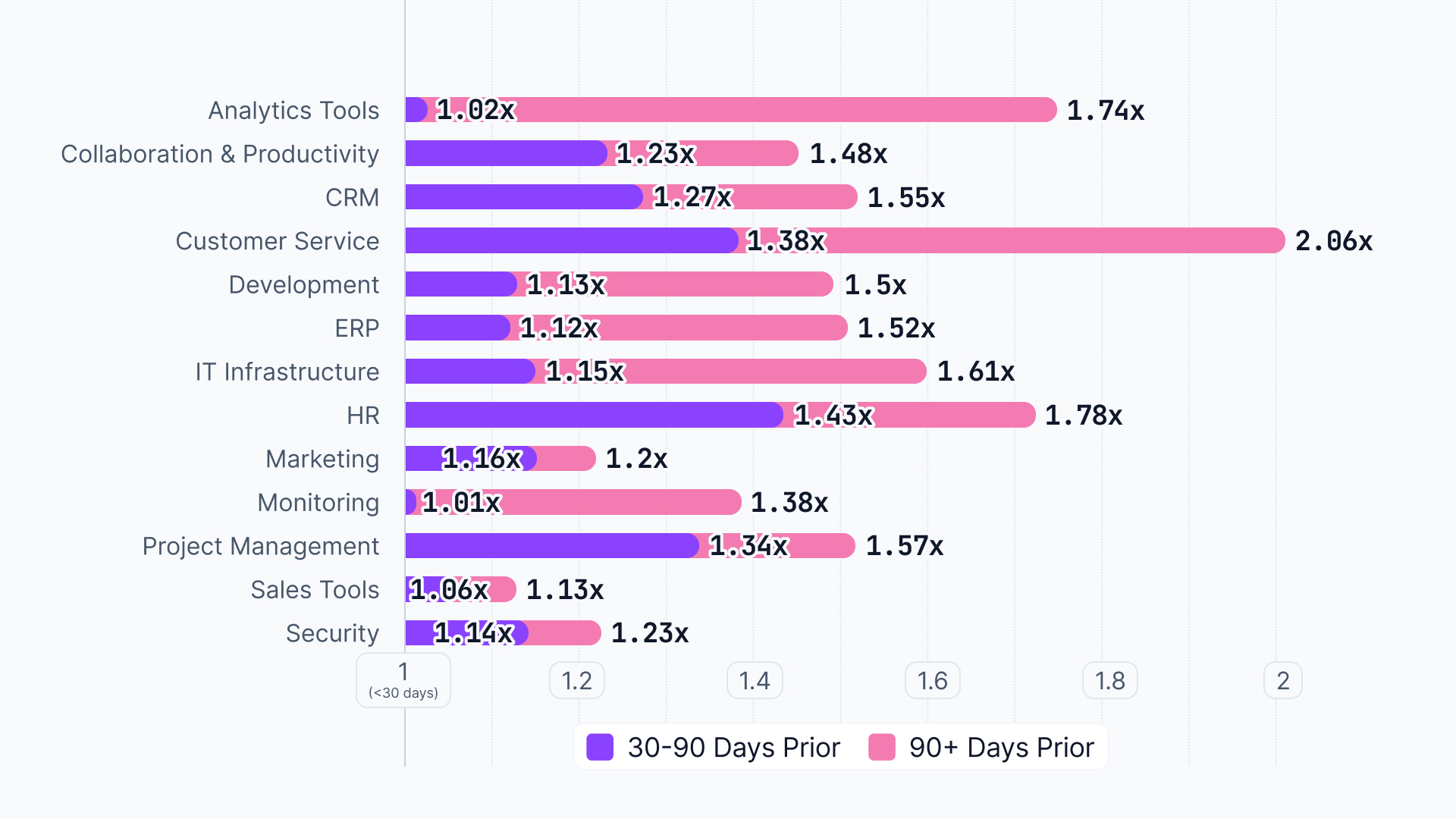Click the Project Management purple bar
The width and height of the screenshot is (1456, 819).
(x=550, y=546)
